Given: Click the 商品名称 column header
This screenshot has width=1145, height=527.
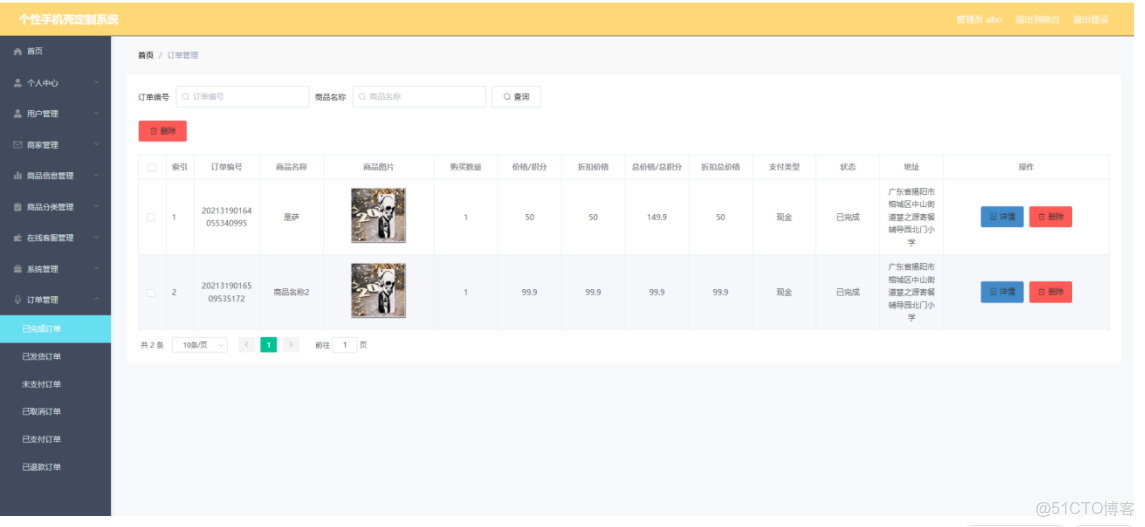Looking at the screenshot, I should (x=291, y=167).
